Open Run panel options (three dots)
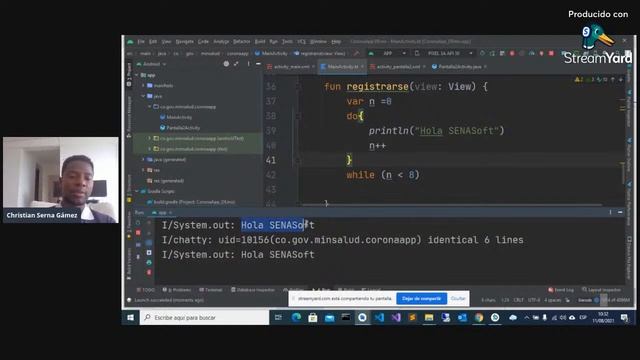 coord(610,212)
